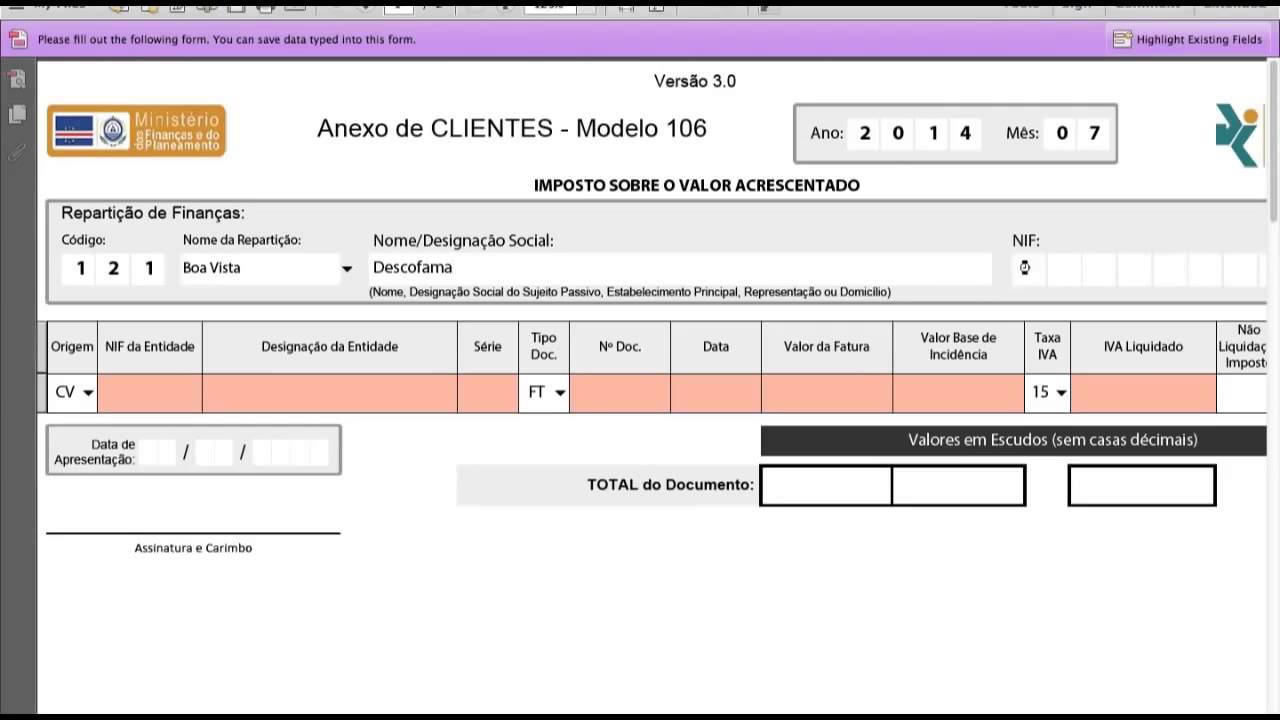Expand the Nome da Repartição dropdown
Image resolution: width=1280 pixels, height=720 pixels.
tap(346, 268)
